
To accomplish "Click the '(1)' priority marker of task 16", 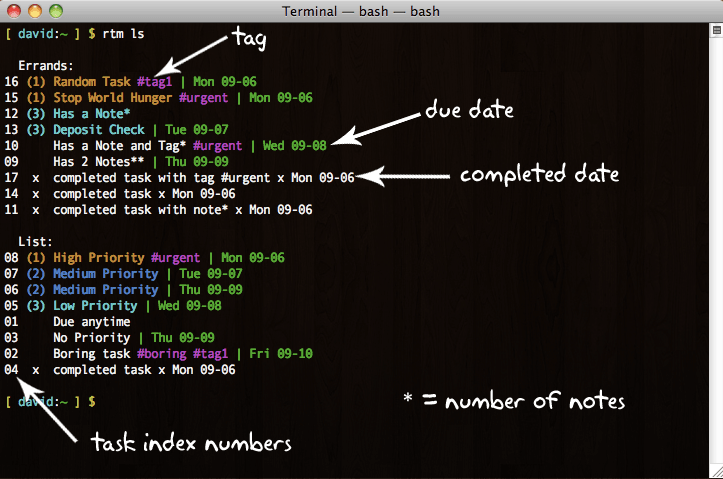I will (x=36, y=82).
